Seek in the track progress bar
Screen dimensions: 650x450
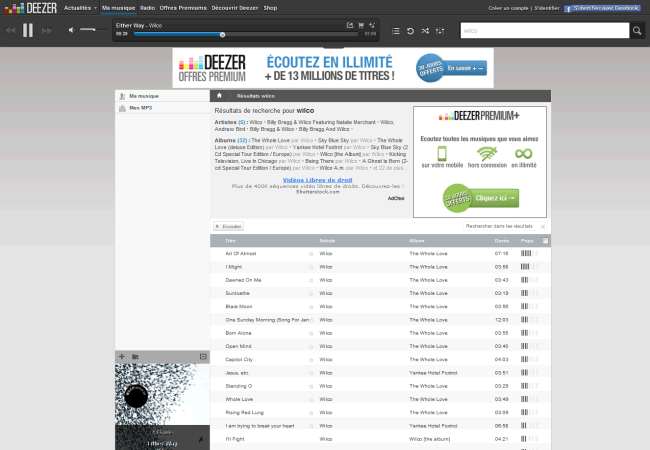pos(245,35)
